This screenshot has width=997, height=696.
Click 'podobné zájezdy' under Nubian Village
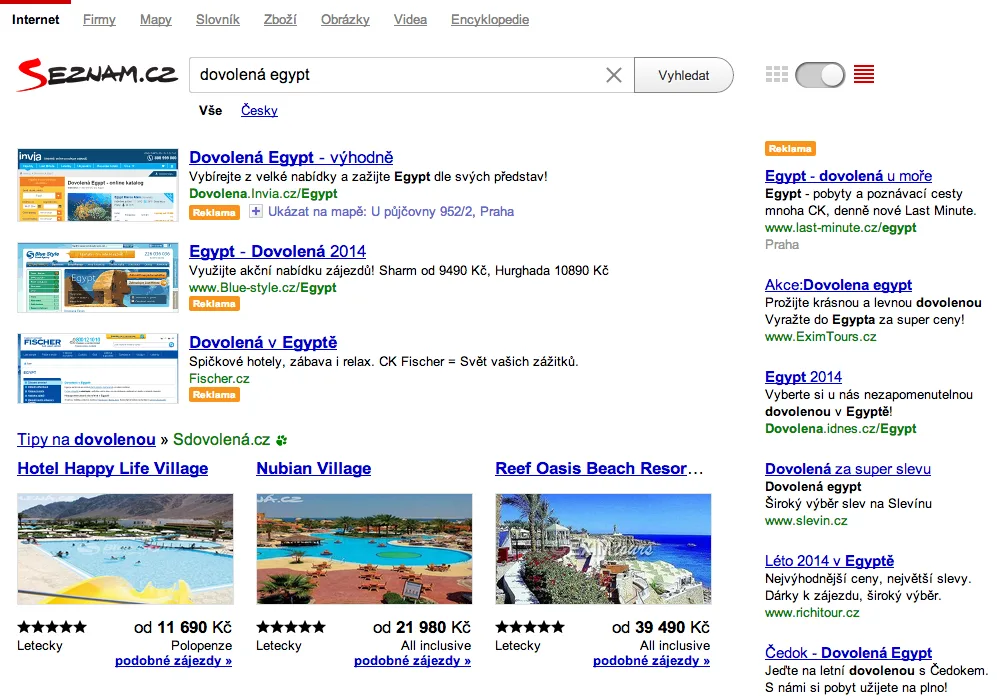pyautogui.click(x=413, y=660)
